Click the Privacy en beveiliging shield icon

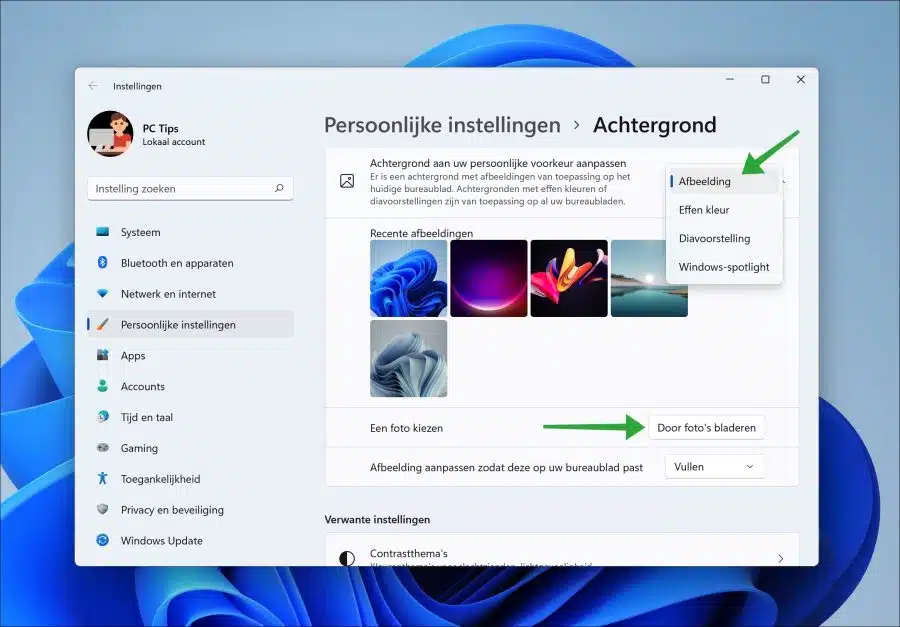point(103,509)
